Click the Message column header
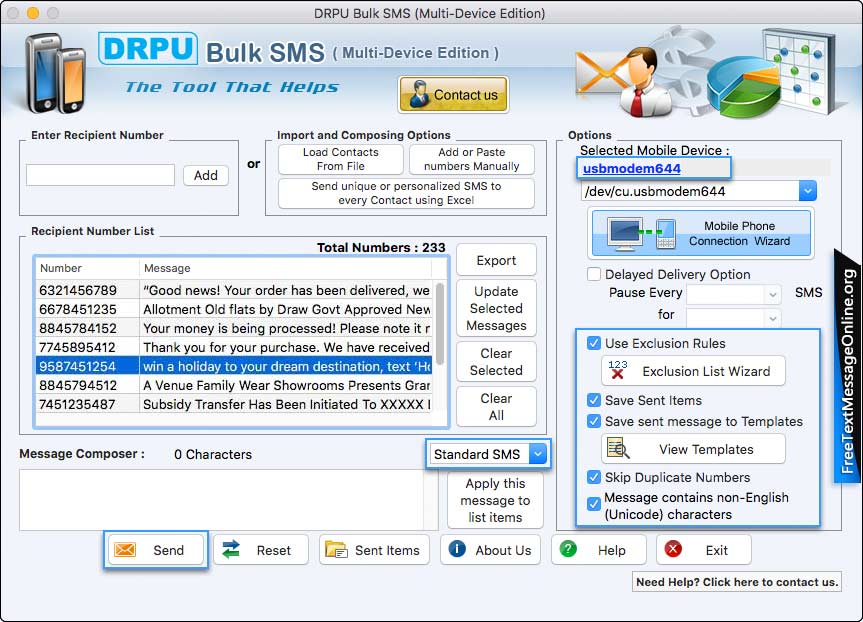Screen dimensions: 863x622 click(285, 268)
